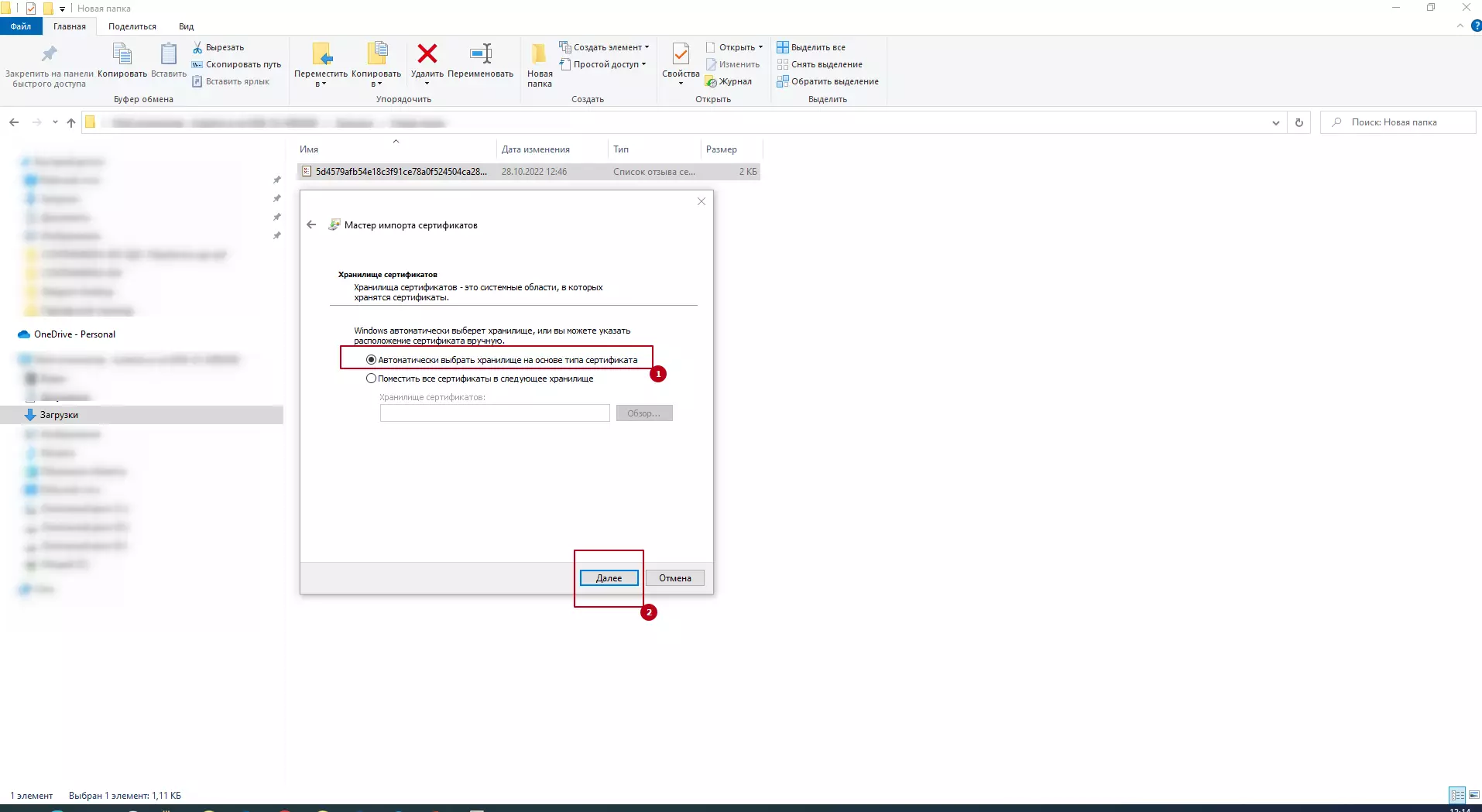Image resolution: width=1482 pixels, height=812 pixels.
Task: Click the "Список отзыва се..." type cell
Action: coord(654,172)
